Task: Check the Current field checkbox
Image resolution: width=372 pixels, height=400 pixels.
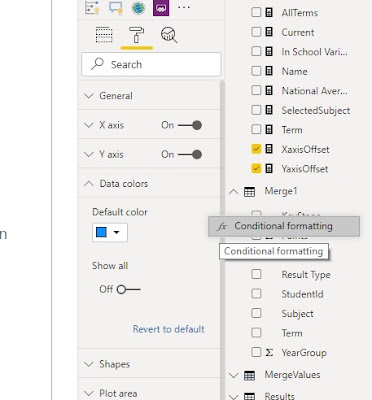Action: [x=256, y=32]
